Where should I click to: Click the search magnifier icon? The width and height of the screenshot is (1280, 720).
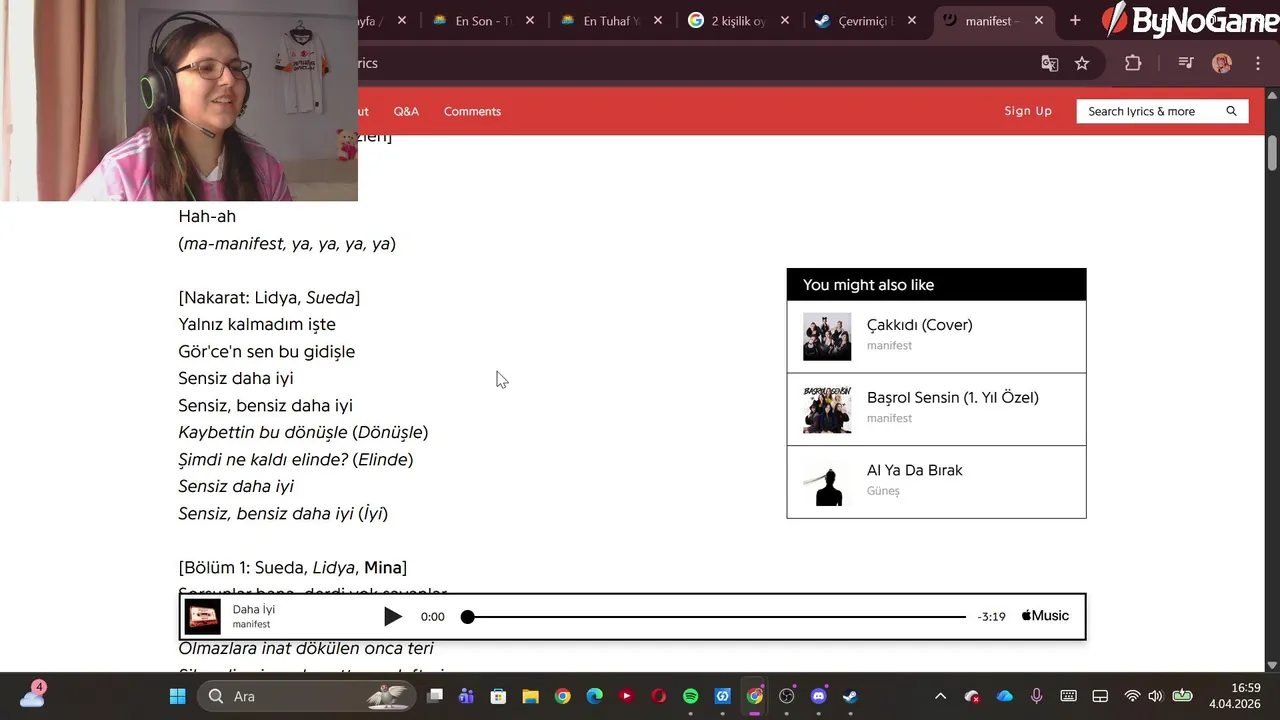point(1231,111)
